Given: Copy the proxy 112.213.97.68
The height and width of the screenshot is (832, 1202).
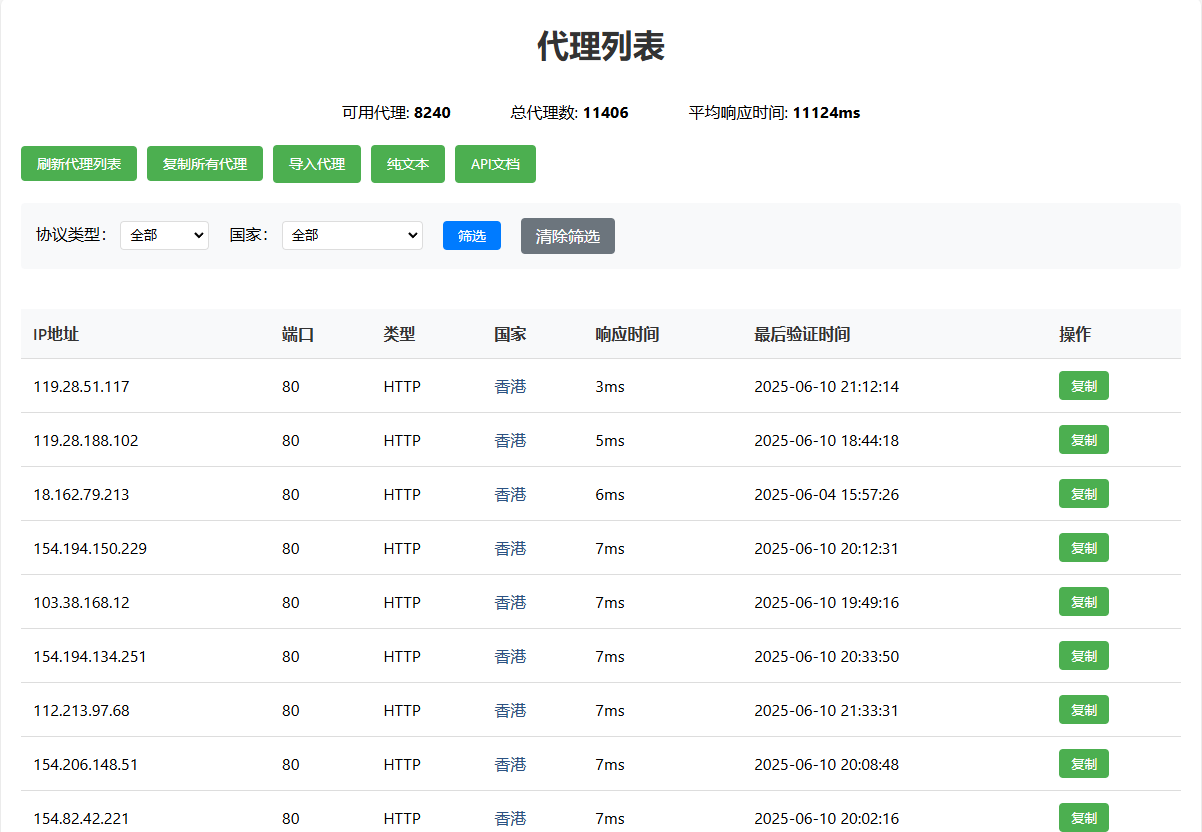Looking at the screenshot, I should click(1083, 709).
